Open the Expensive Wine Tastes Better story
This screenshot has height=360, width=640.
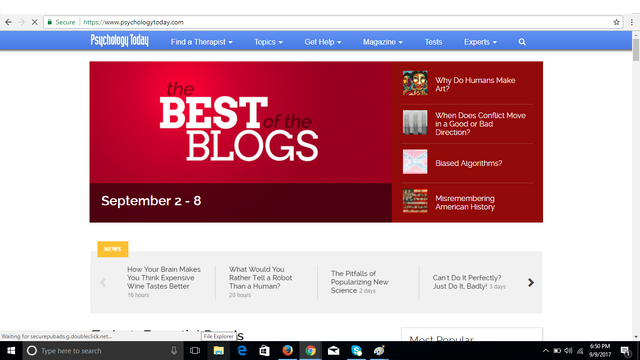164,278
